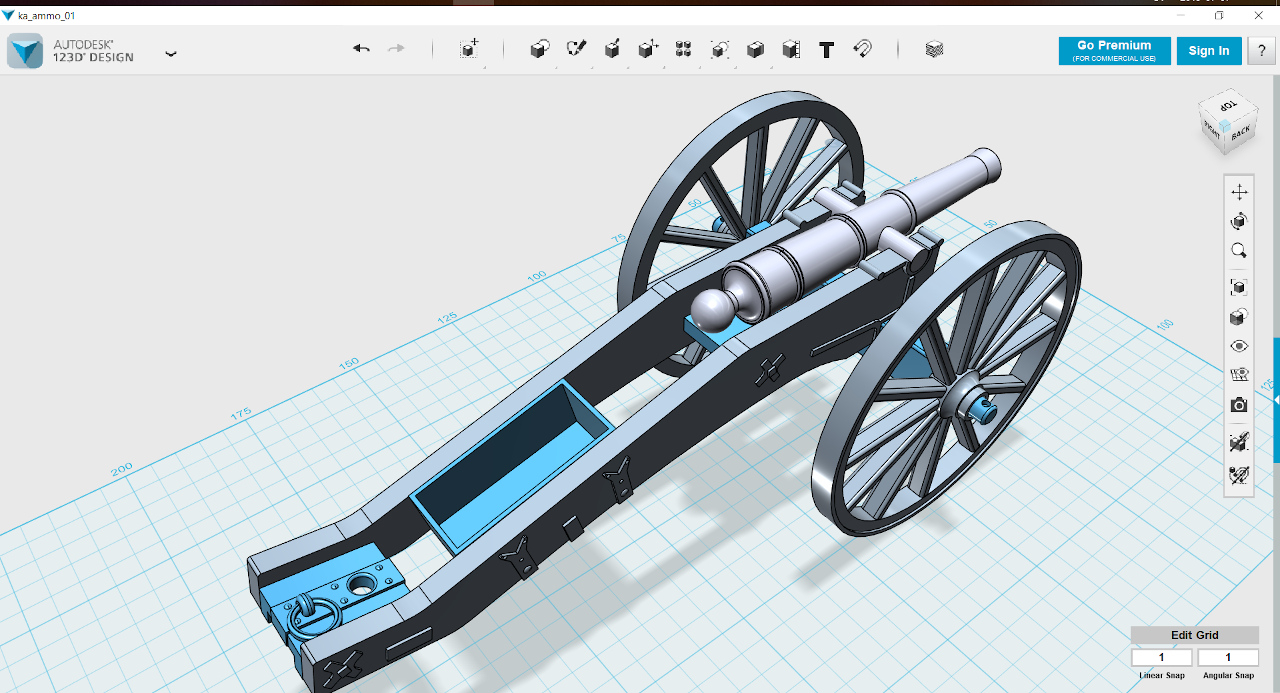Open the Sketch tools
The width and height of the screenshot is (1280, 693).
[576, 49]
